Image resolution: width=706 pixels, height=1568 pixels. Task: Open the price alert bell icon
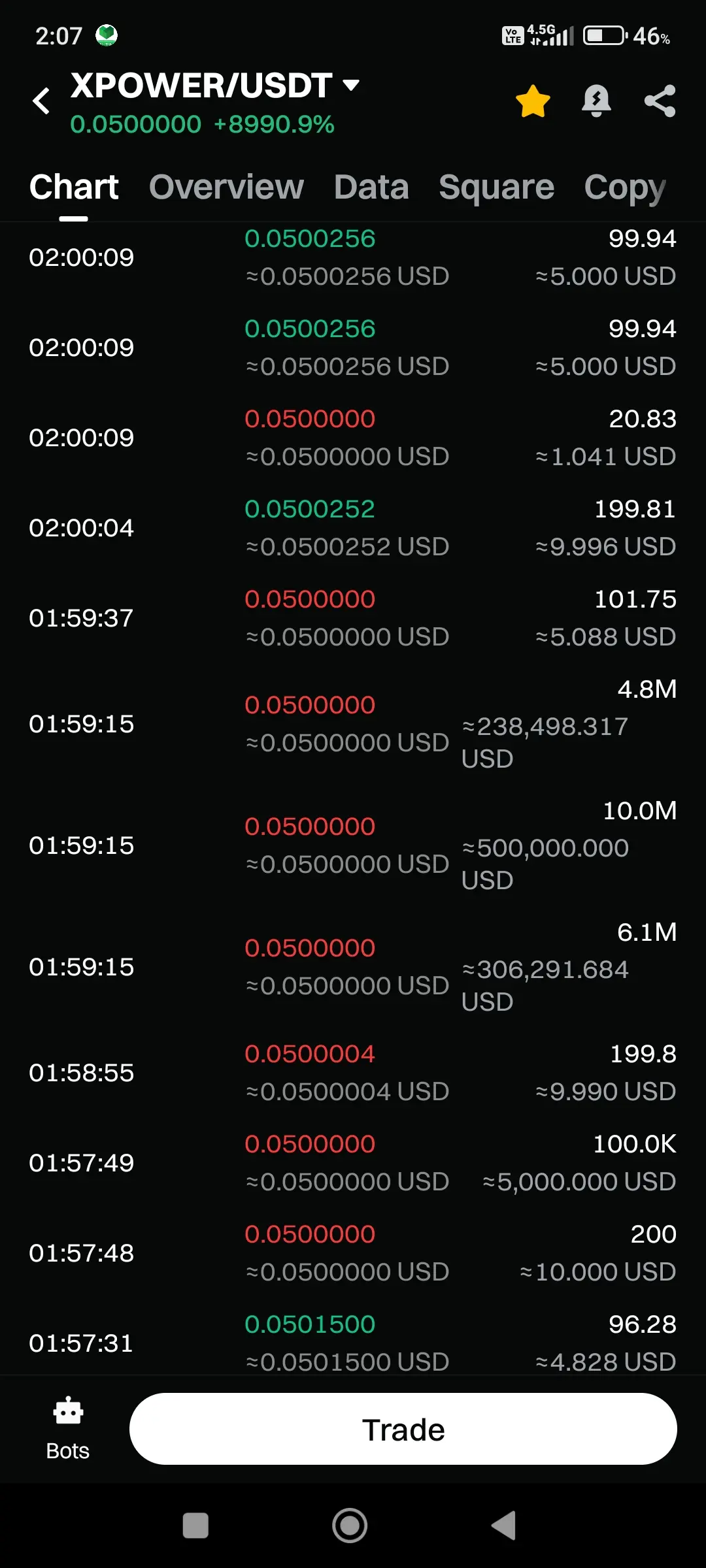point(596,101)
